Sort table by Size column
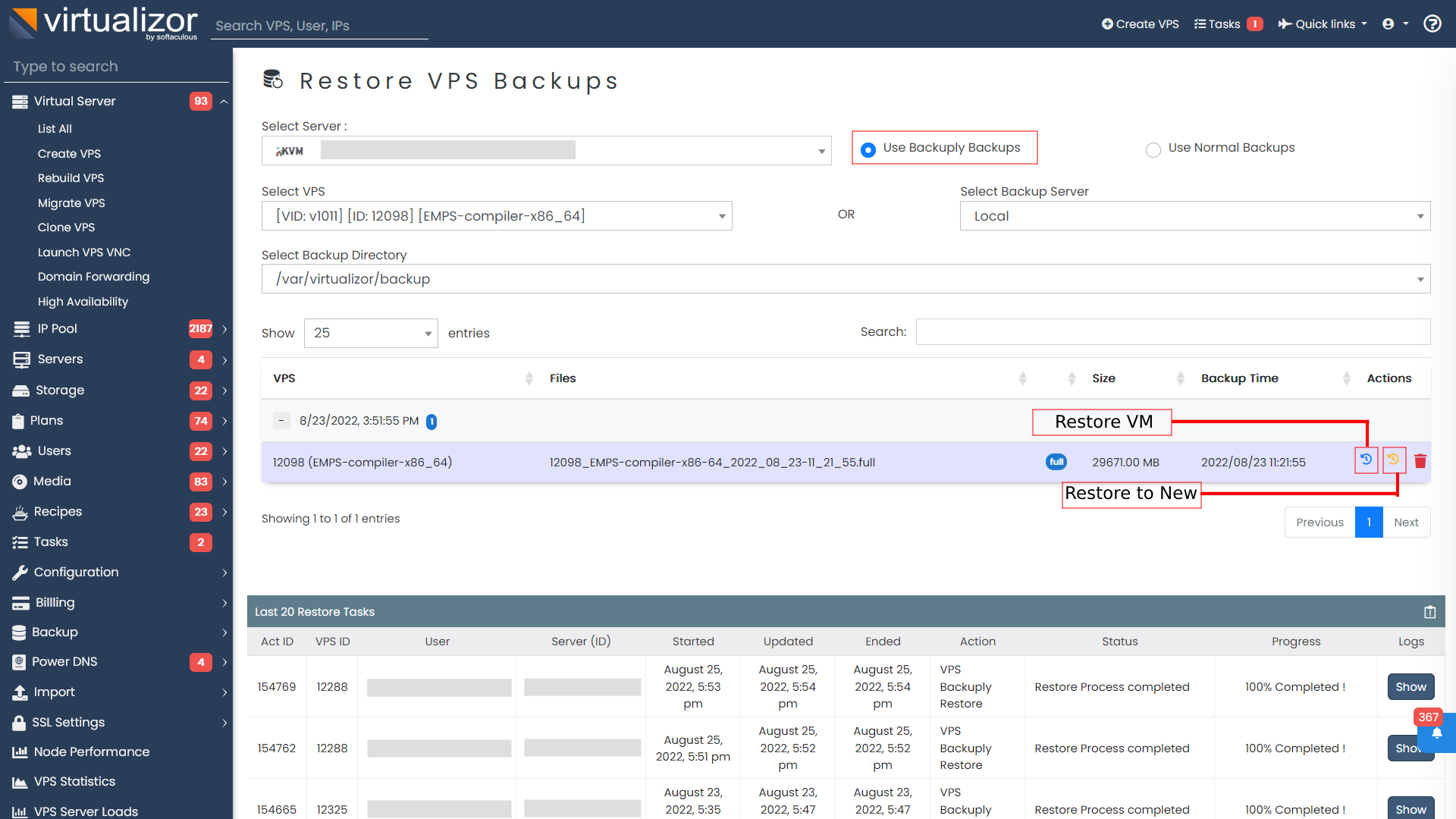Screen dimensions: 1456x819 point(1134,378)
